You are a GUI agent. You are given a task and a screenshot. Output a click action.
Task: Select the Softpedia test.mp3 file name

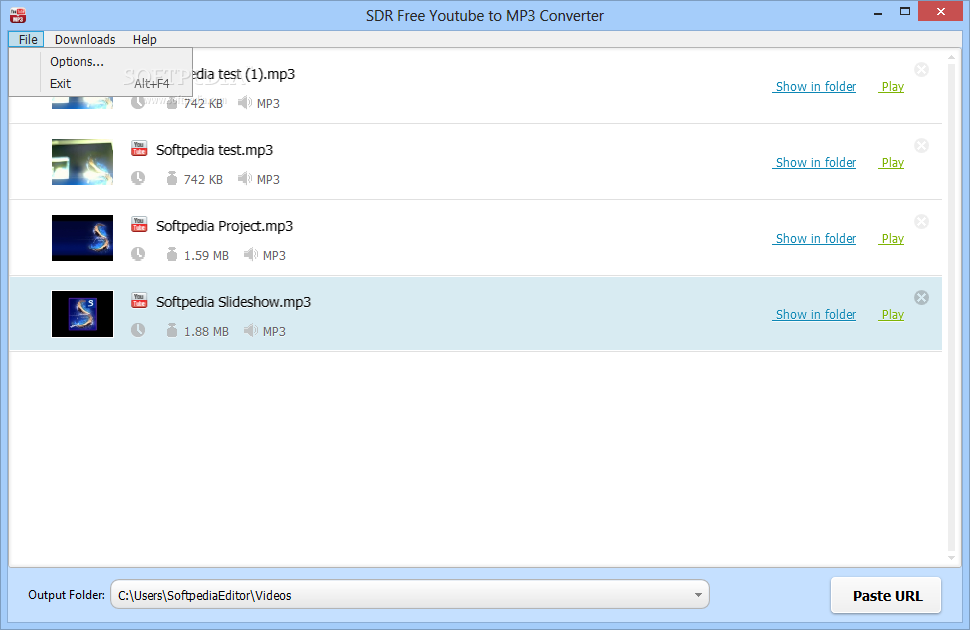tap(214, 150)
